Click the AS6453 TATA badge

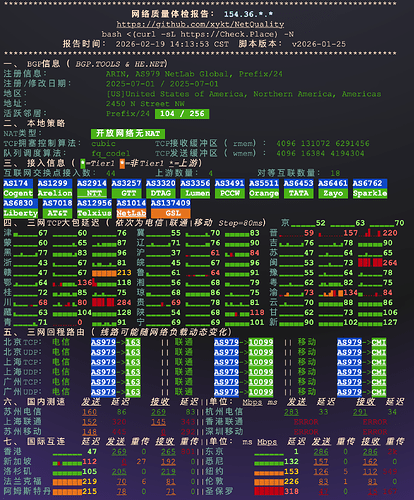pos(299,188)
